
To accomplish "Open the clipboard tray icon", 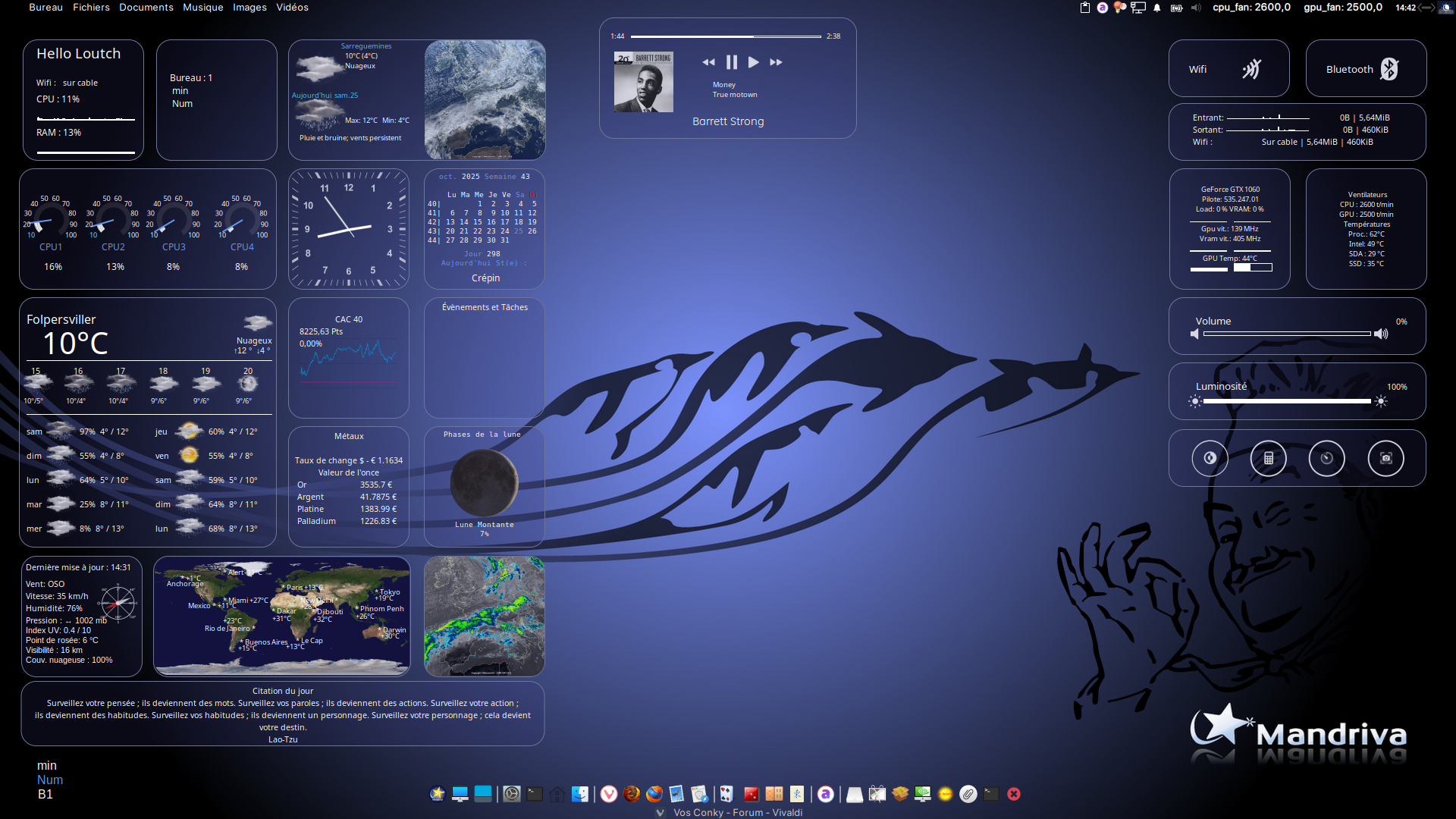I will point(1084,8).
